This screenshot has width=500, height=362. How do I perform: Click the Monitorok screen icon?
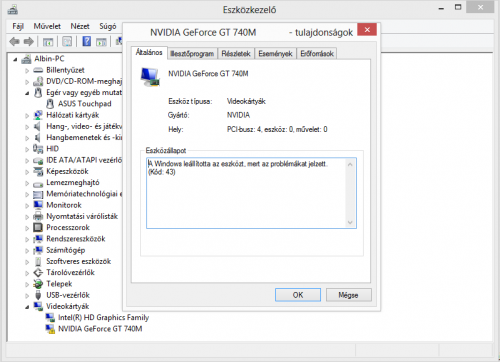38,205
